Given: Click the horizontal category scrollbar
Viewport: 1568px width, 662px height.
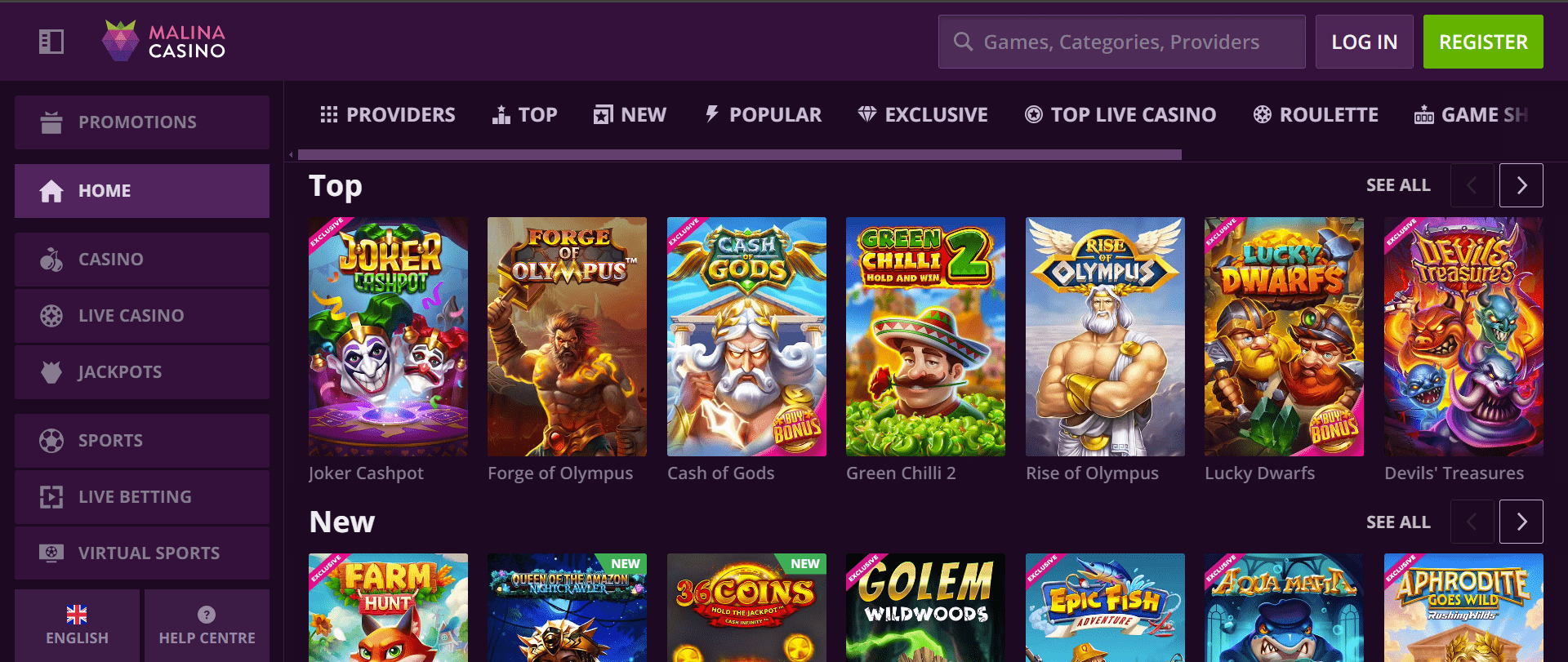Looking at the screenshot, I should click(739, 154).
